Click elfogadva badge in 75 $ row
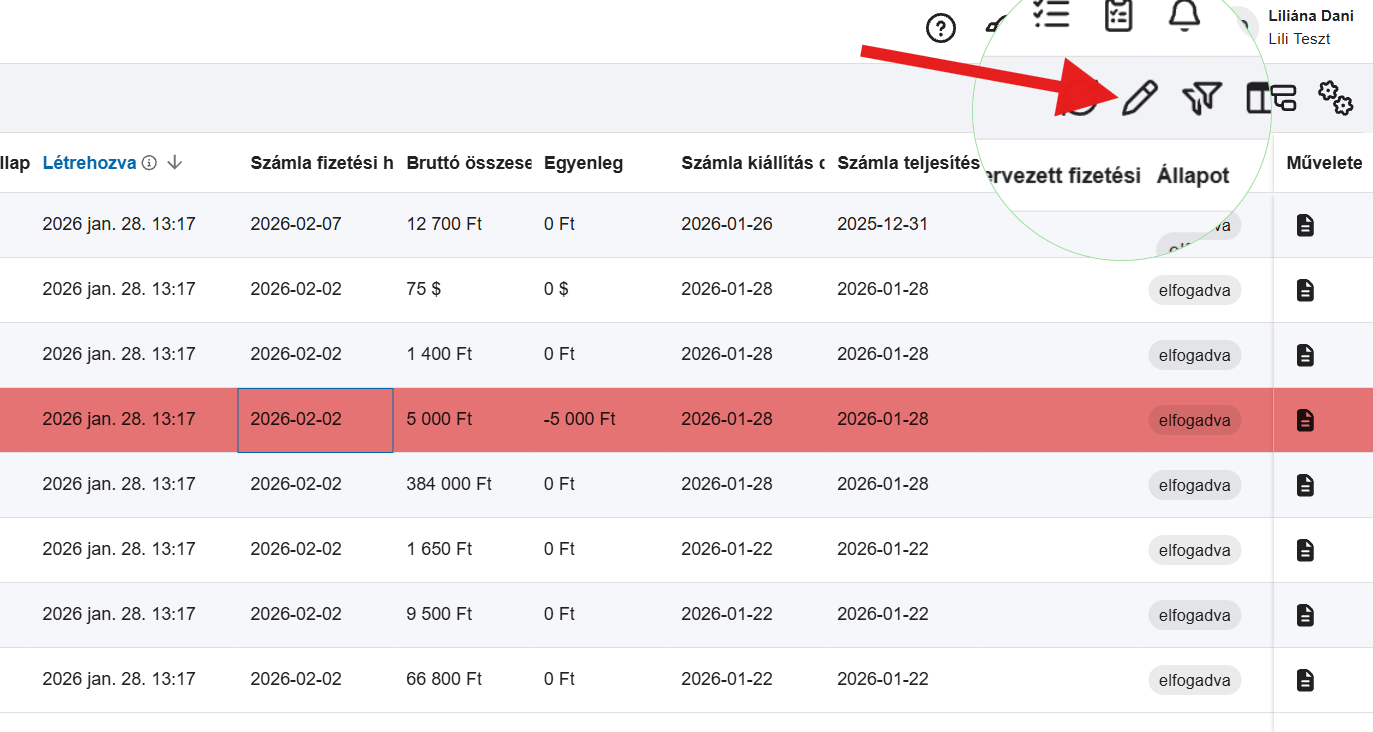 click(1194, 290)
